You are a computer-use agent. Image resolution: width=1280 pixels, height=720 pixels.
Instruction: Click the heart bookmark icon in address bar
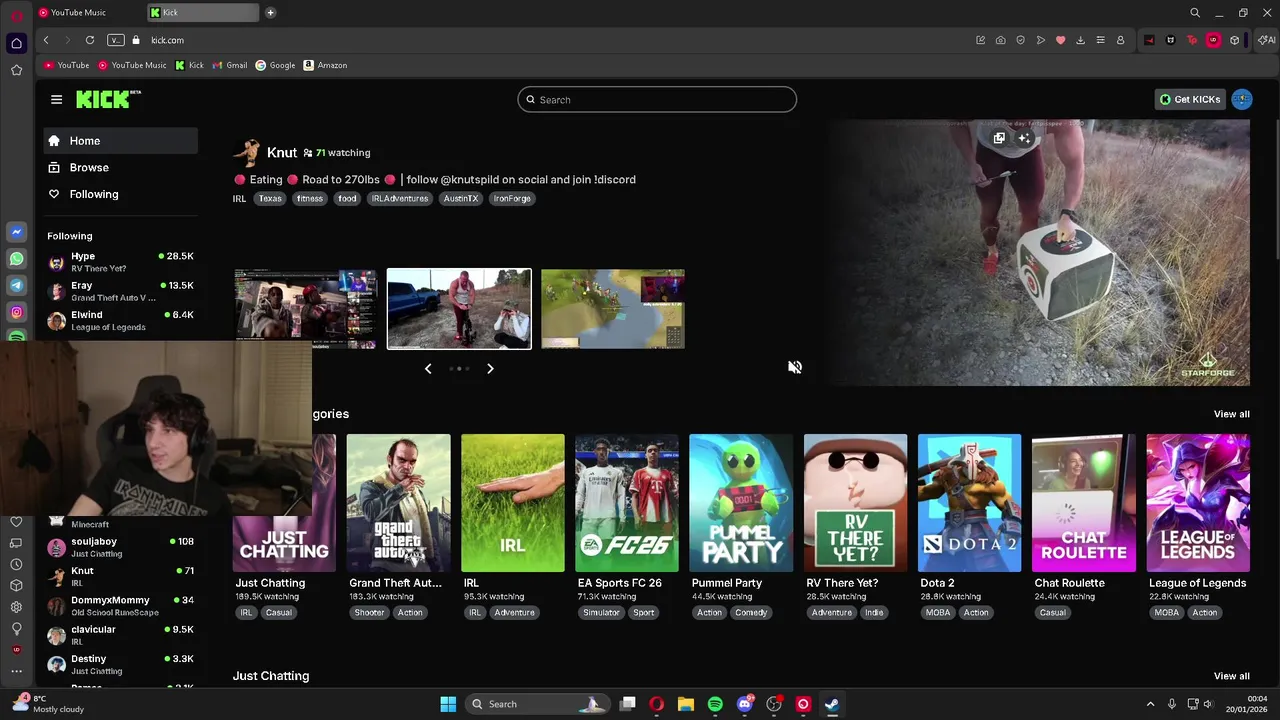(1060, 40)
